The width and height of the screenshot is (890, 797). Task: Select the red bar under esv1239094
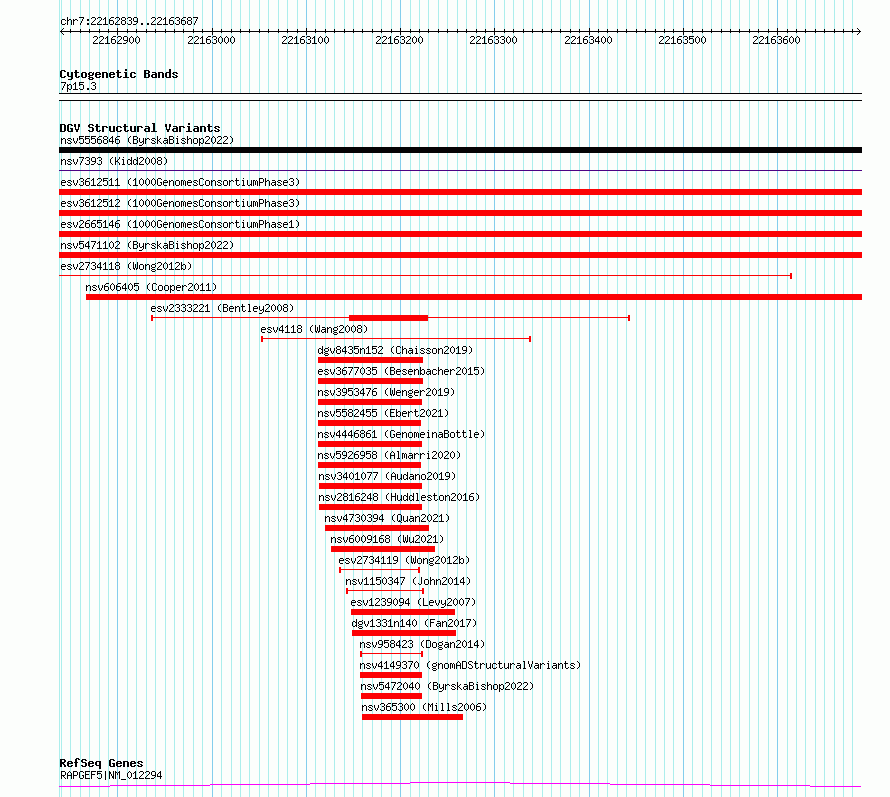coord(403,613)
